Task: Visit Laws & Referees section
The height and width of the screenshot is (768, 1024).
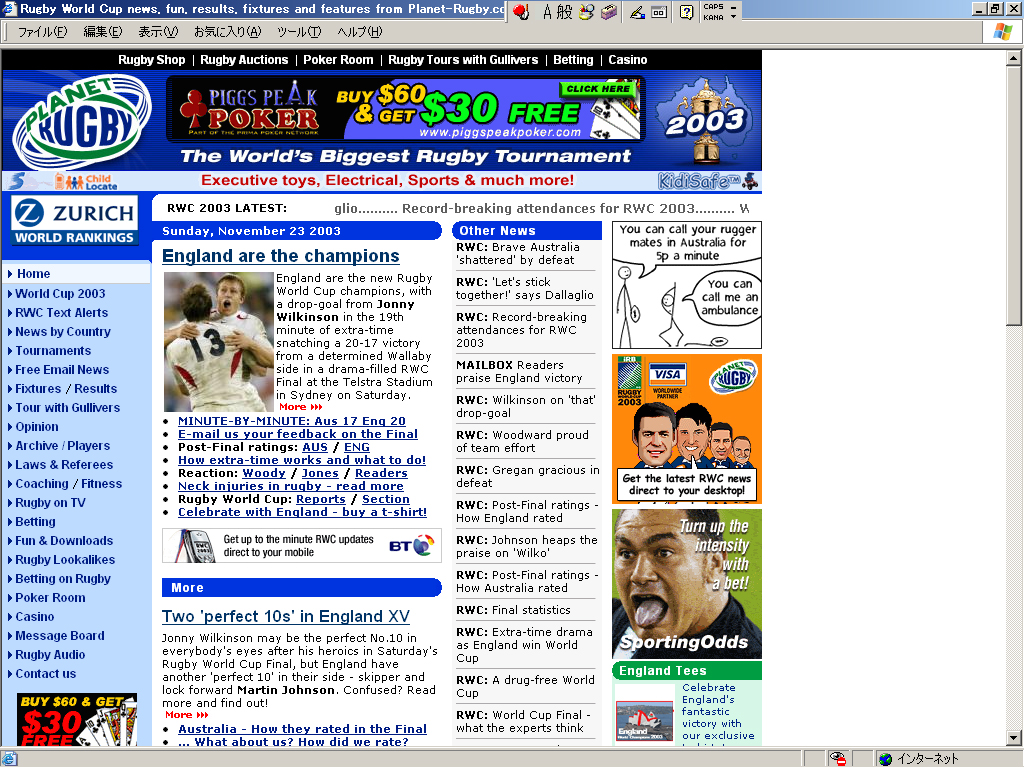Action: (x=64, y=464)
